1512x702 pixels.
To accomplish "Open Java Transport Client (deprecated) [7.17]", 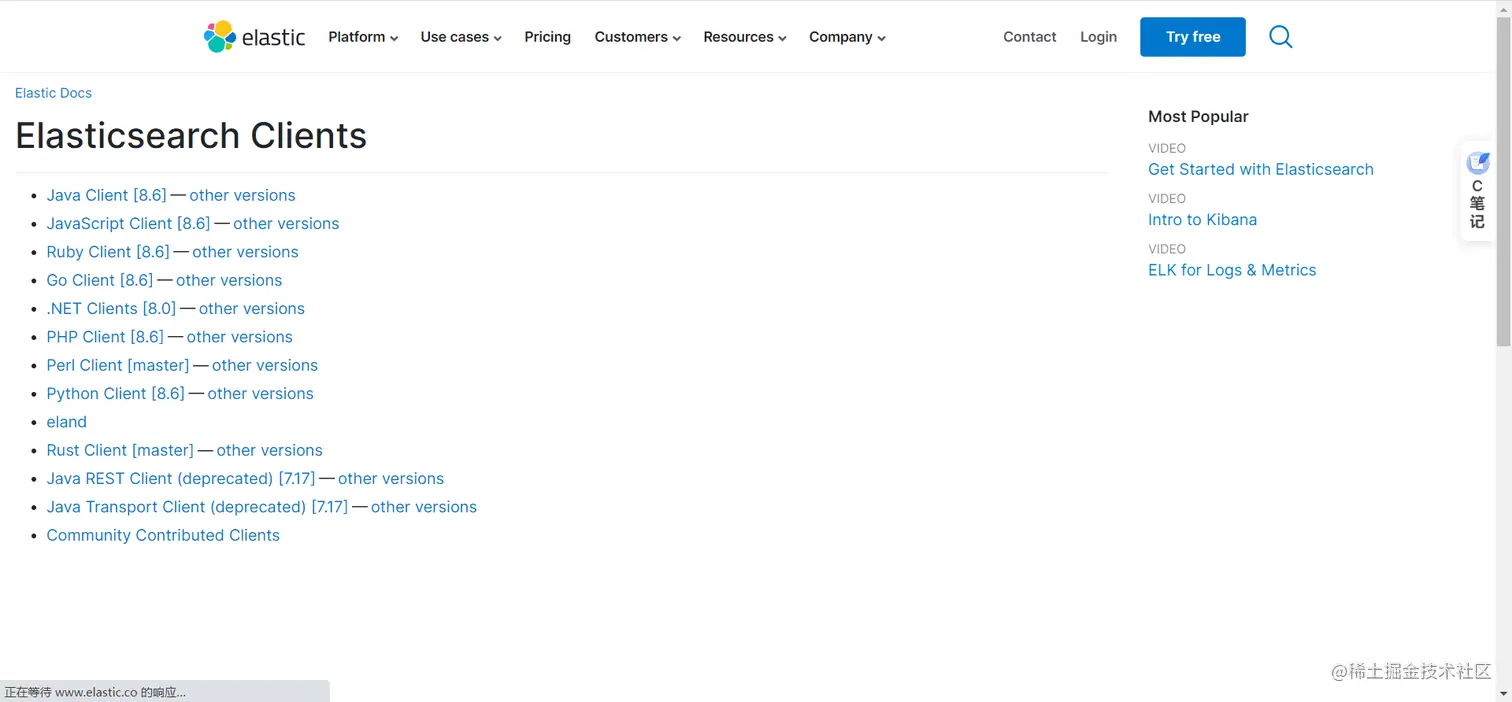I will tap(197, 507).
